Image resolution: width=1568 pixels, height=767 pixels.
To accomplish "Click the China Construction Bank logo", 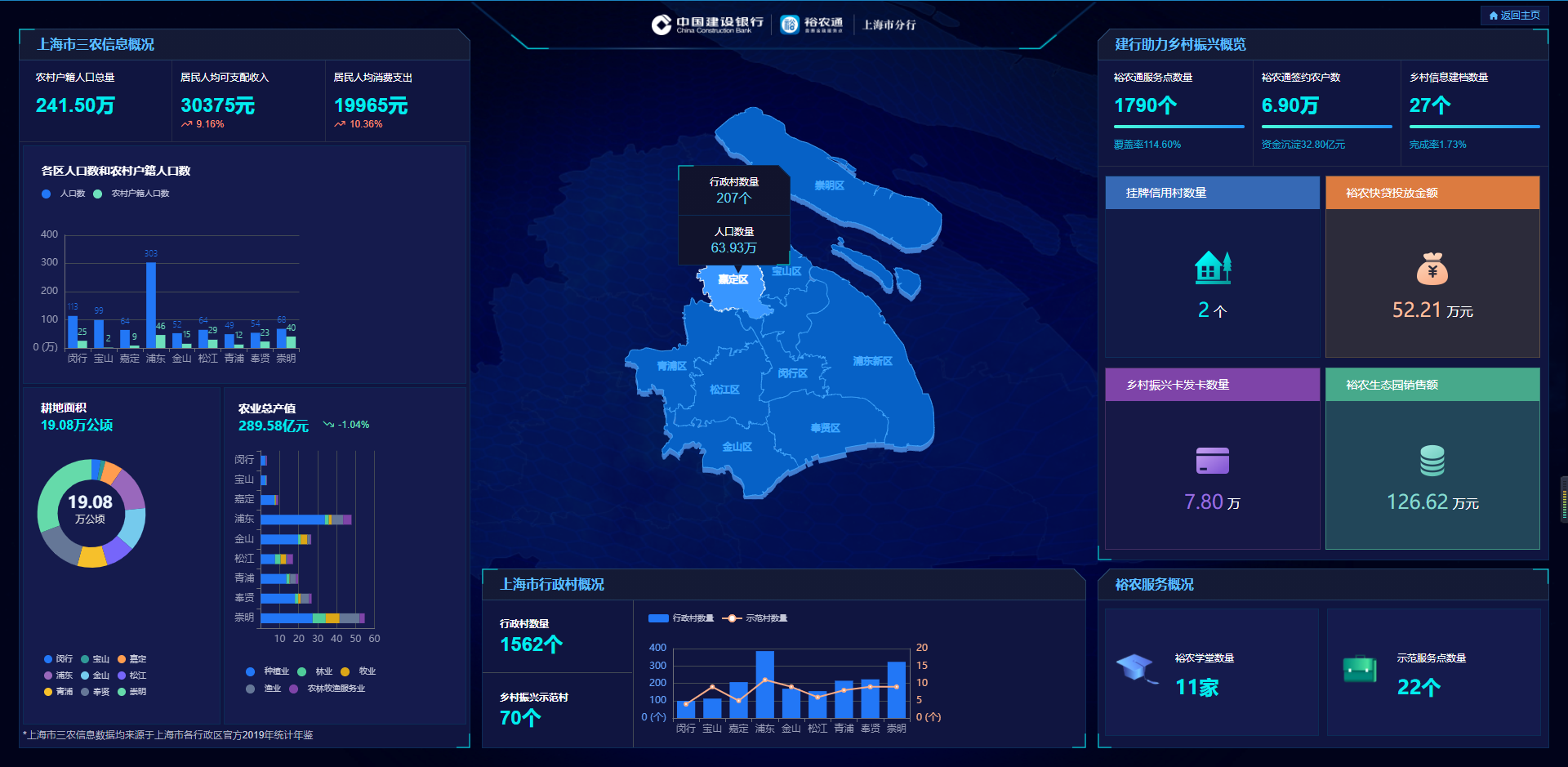I will click(x=707, y=25).
